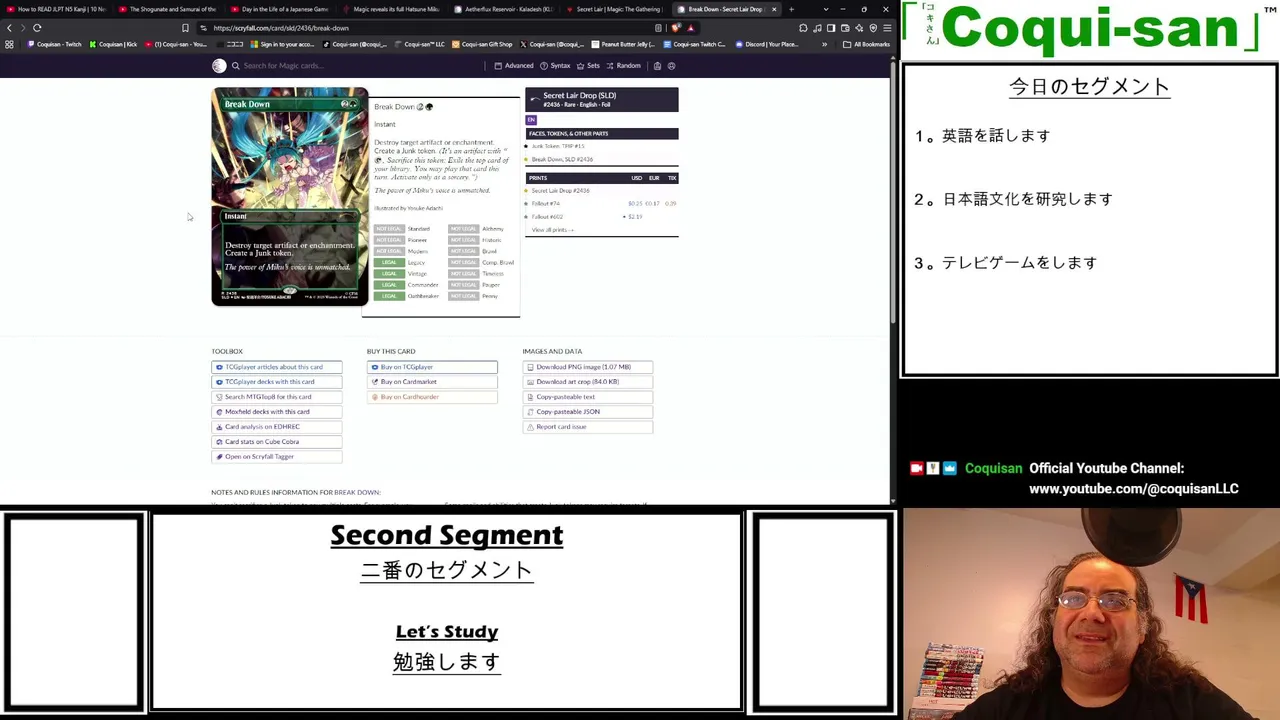1280x720 pixels.
Task: Open the tab search dropdown arrow
Action: 826,9
